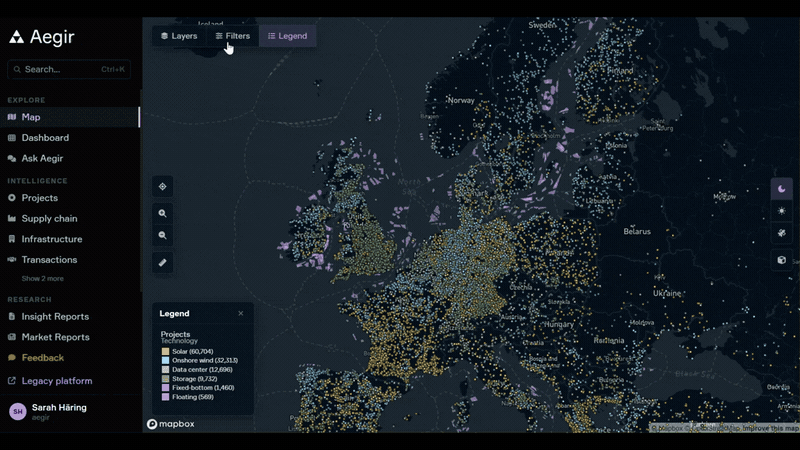Click the Storage legend swatch

point(165,379)
